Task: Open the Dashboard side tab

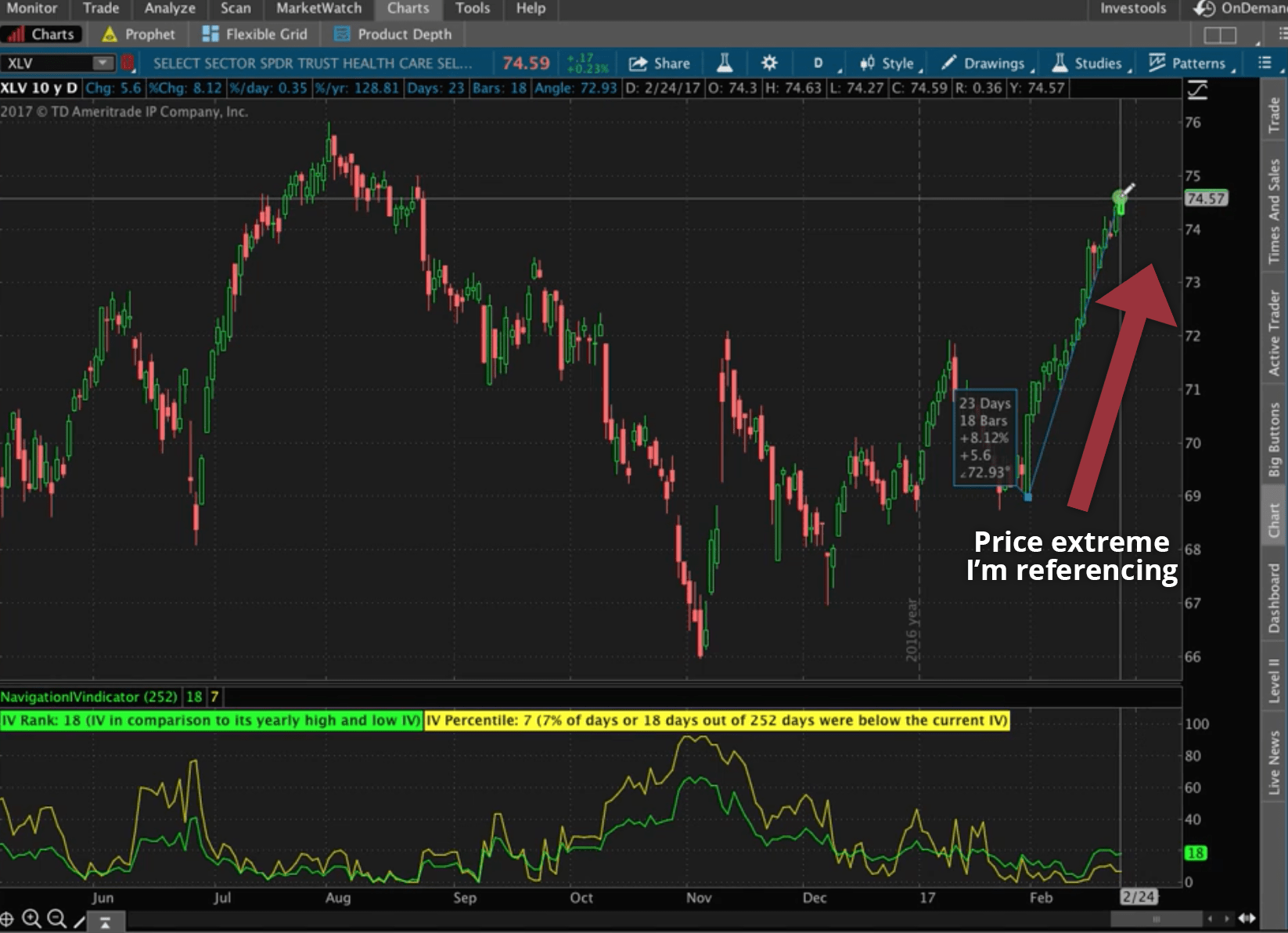Action: (x=1274, y=598)
